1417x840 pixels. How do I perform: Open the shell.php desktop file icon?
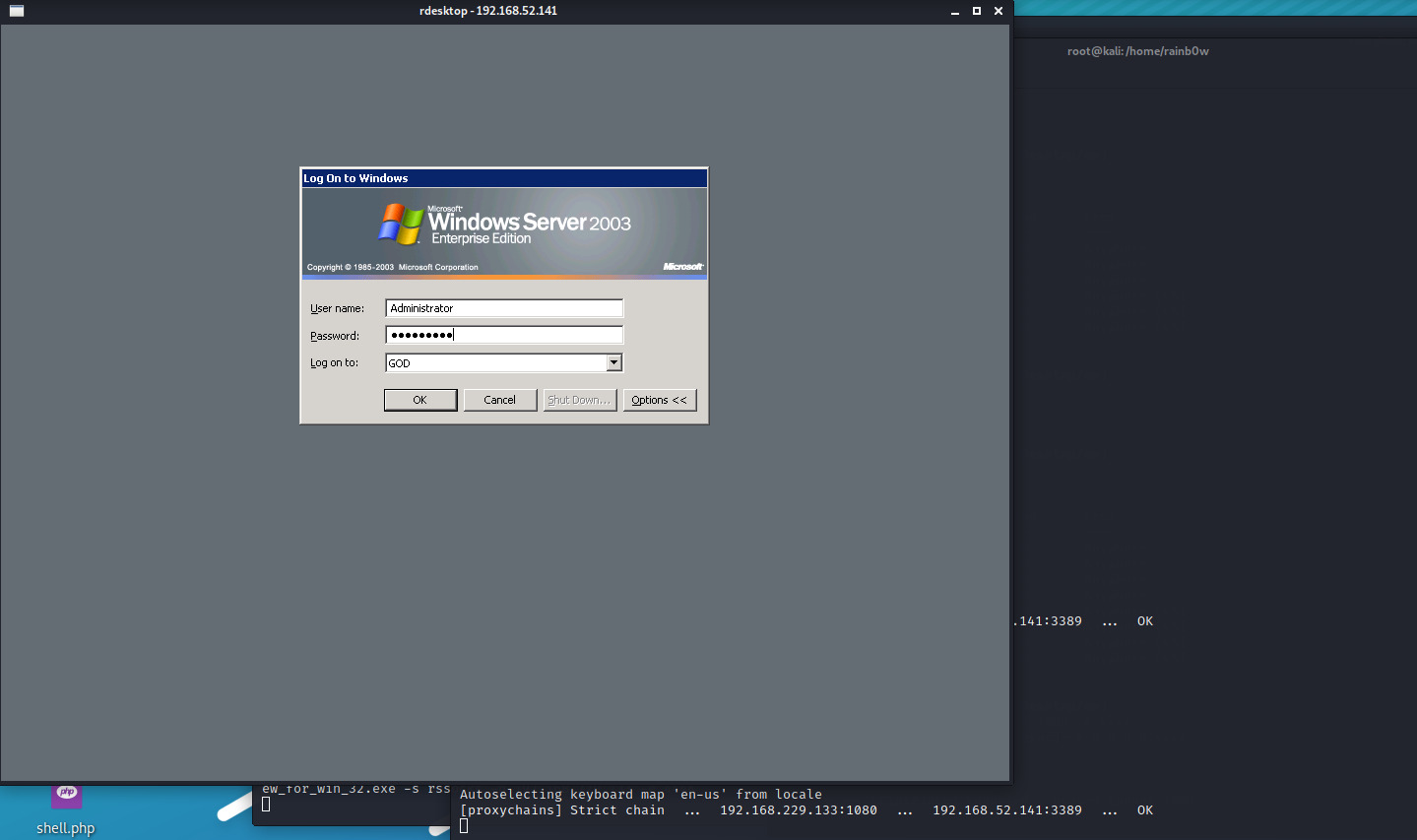(66, 796)
